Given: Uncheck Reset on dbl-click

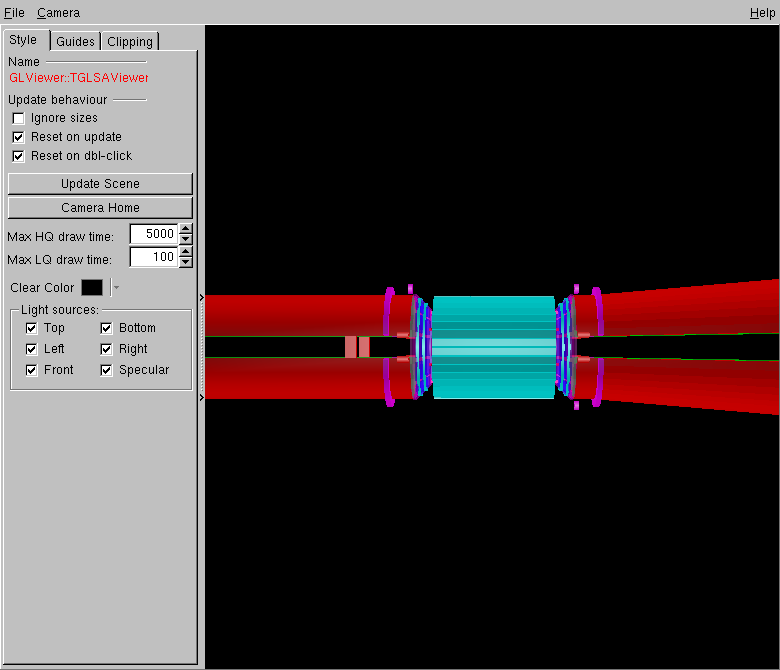Looking at the screenshot, I should coord(18,156).
